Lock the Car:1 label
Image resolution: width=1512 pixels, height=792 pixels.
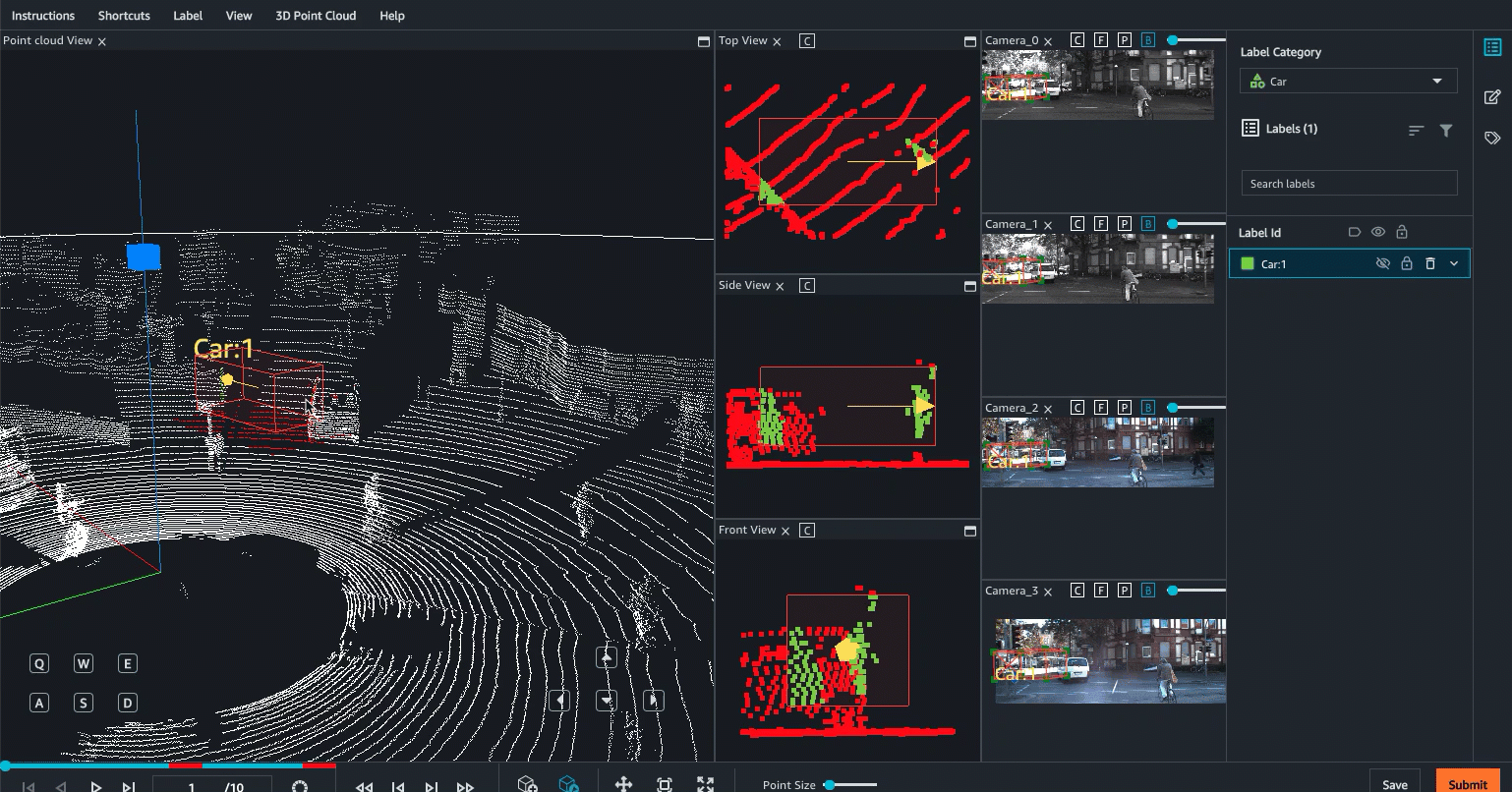tap(1407, 263)
